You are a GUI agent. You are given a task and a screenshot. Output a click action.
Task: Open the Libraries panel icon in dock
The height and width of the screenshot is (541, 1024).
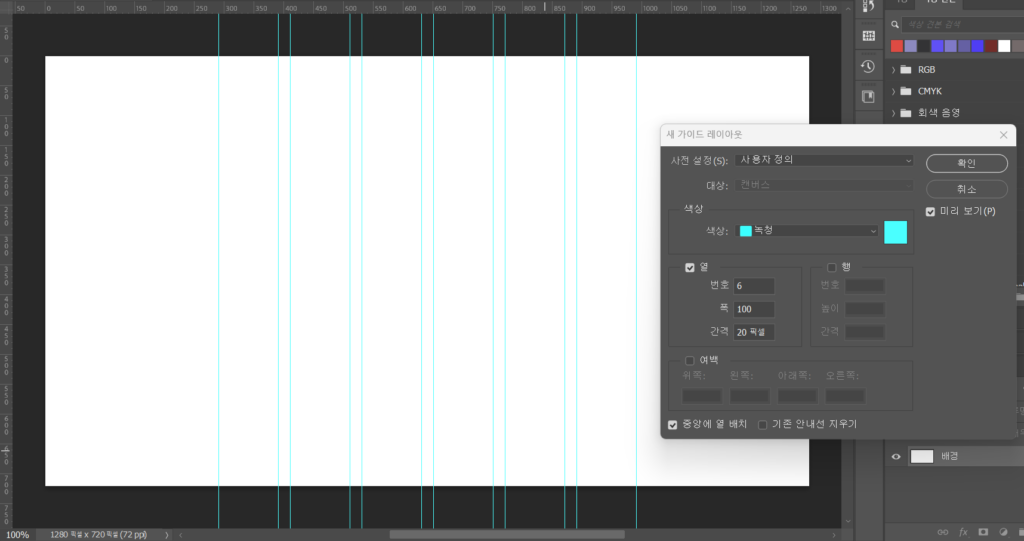(x=868, y=96)
